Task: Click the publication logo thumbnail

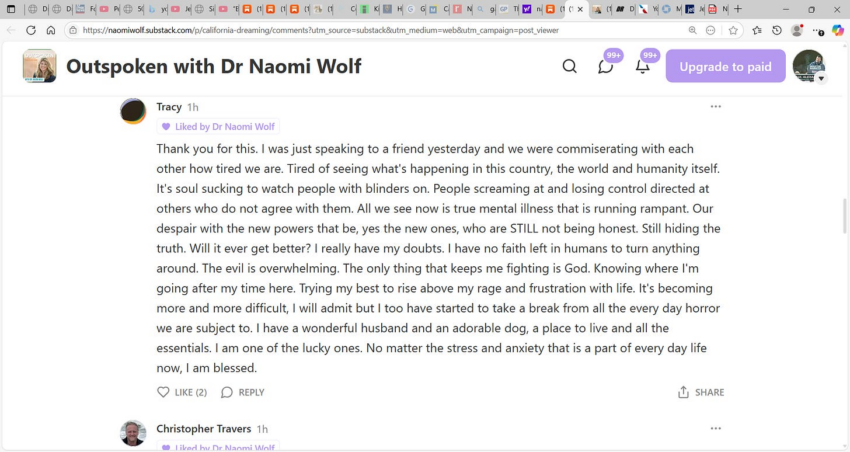Action: (40, 66)
